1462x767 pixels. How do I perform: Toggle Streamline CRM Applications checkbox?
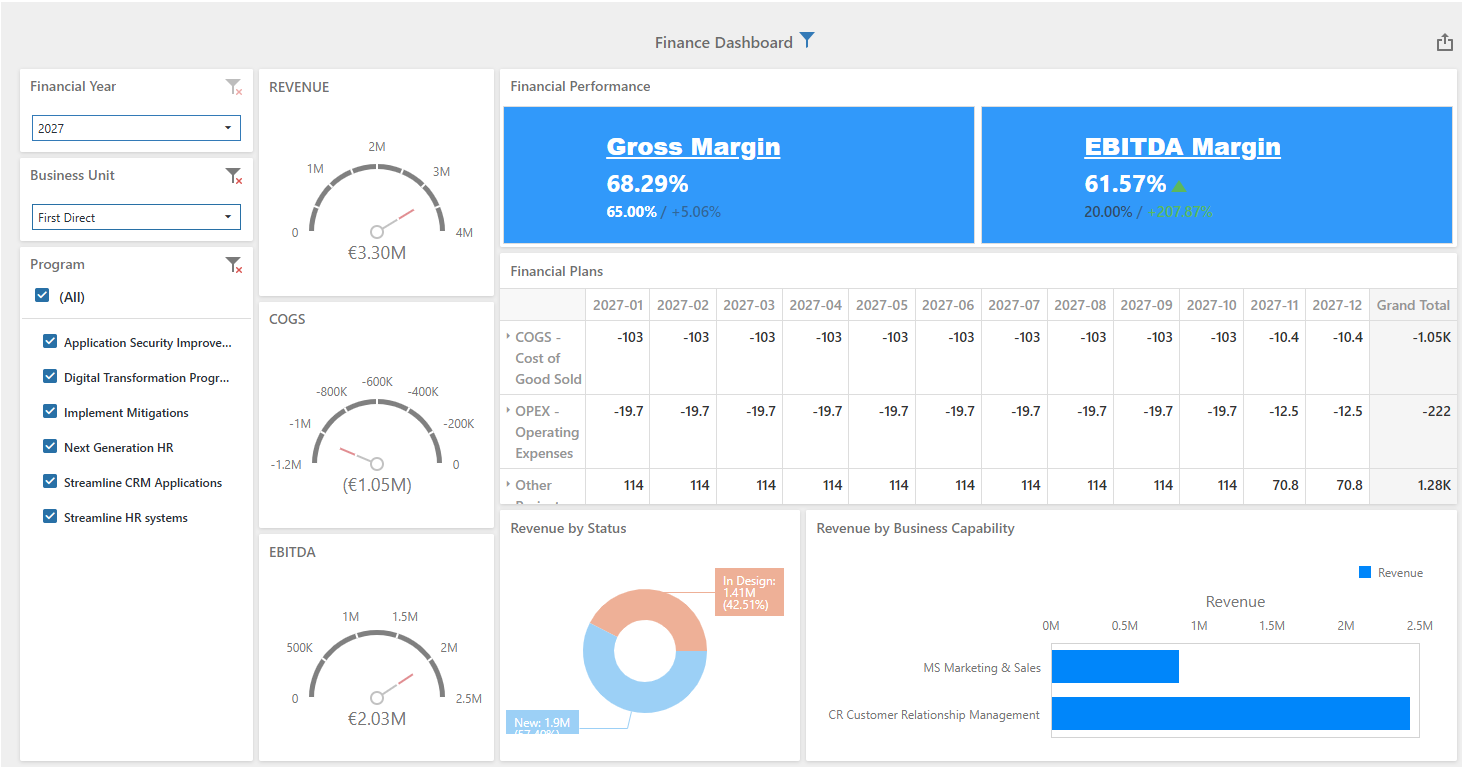pos(50,481)
